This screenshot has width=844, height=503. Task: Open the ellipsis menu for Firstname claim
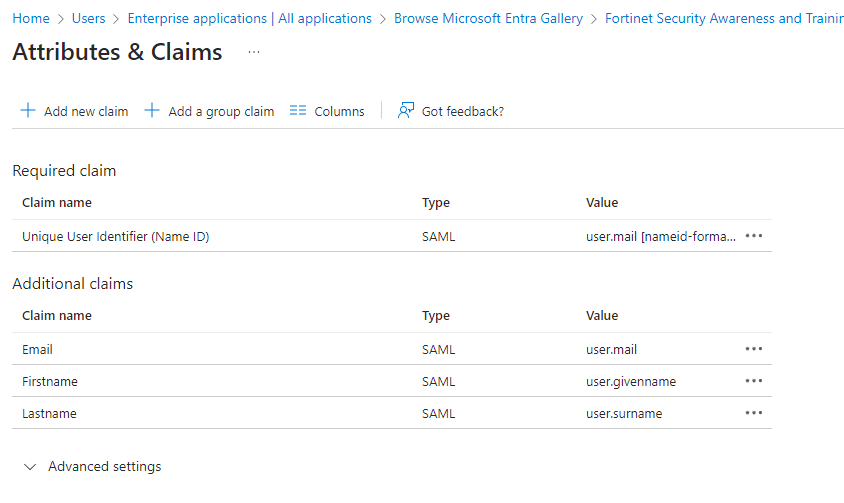click(754, 381)
